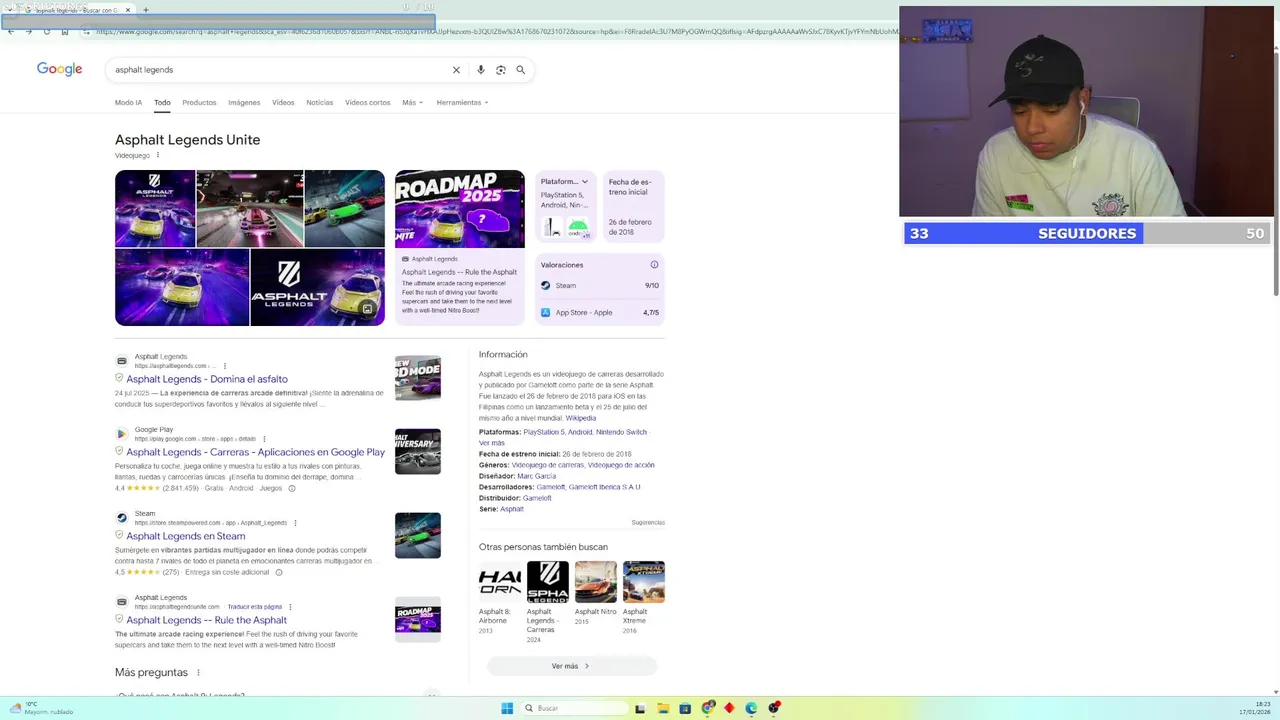Open File Explorer from the taskbar

663,708
